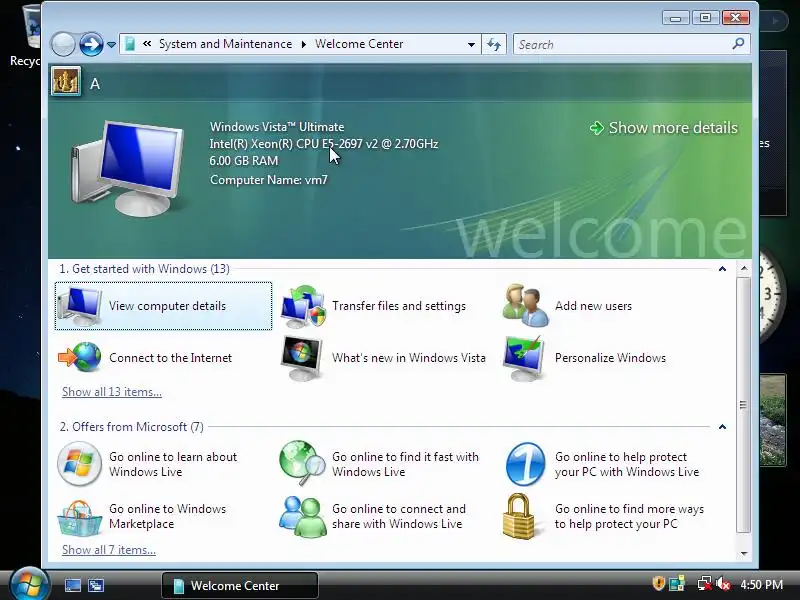Click scrollbar up arrow in Welcome Center

tap(744, 268)
